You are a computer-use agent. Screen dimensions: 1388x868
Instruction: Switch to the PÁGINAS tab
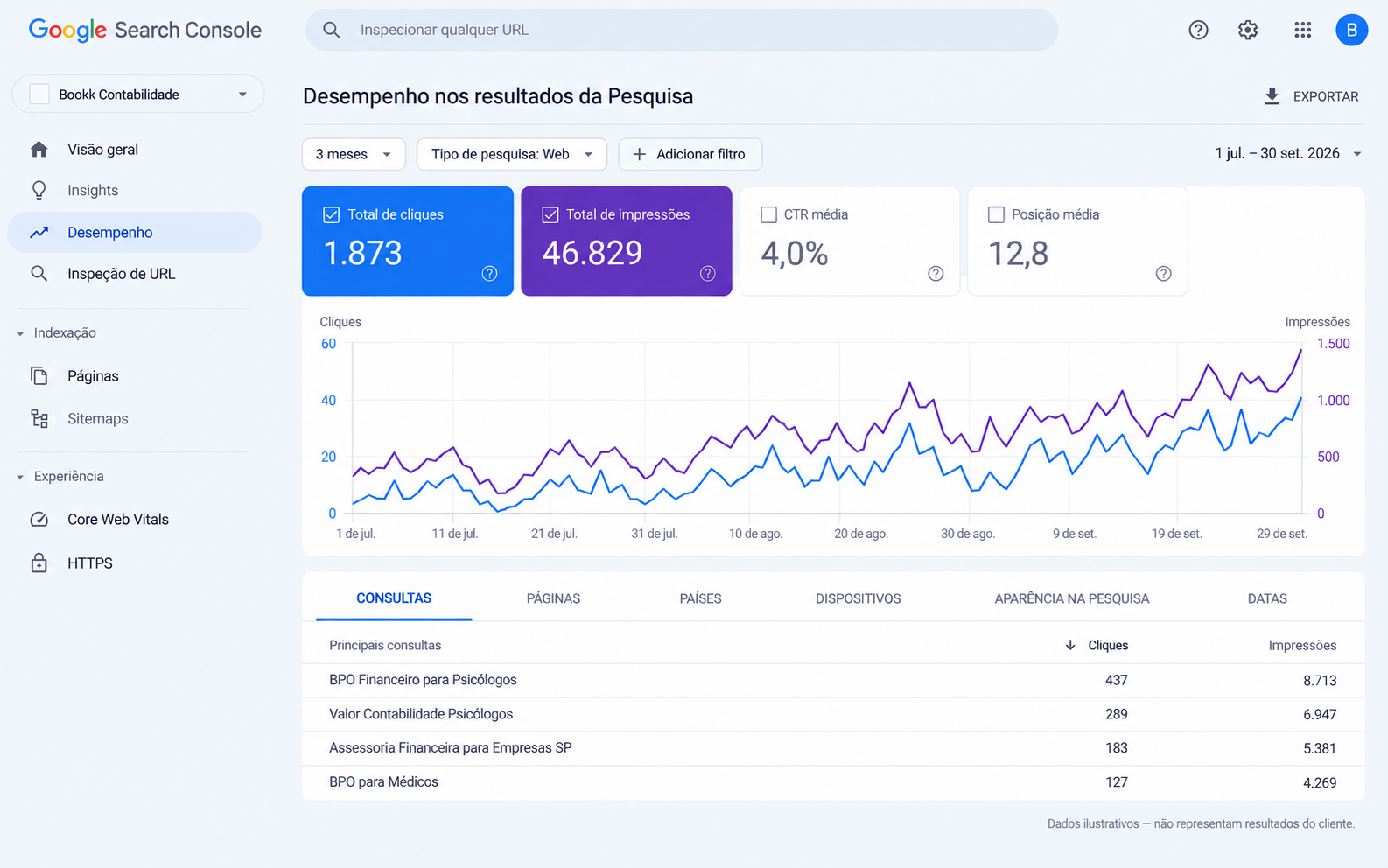553,598
